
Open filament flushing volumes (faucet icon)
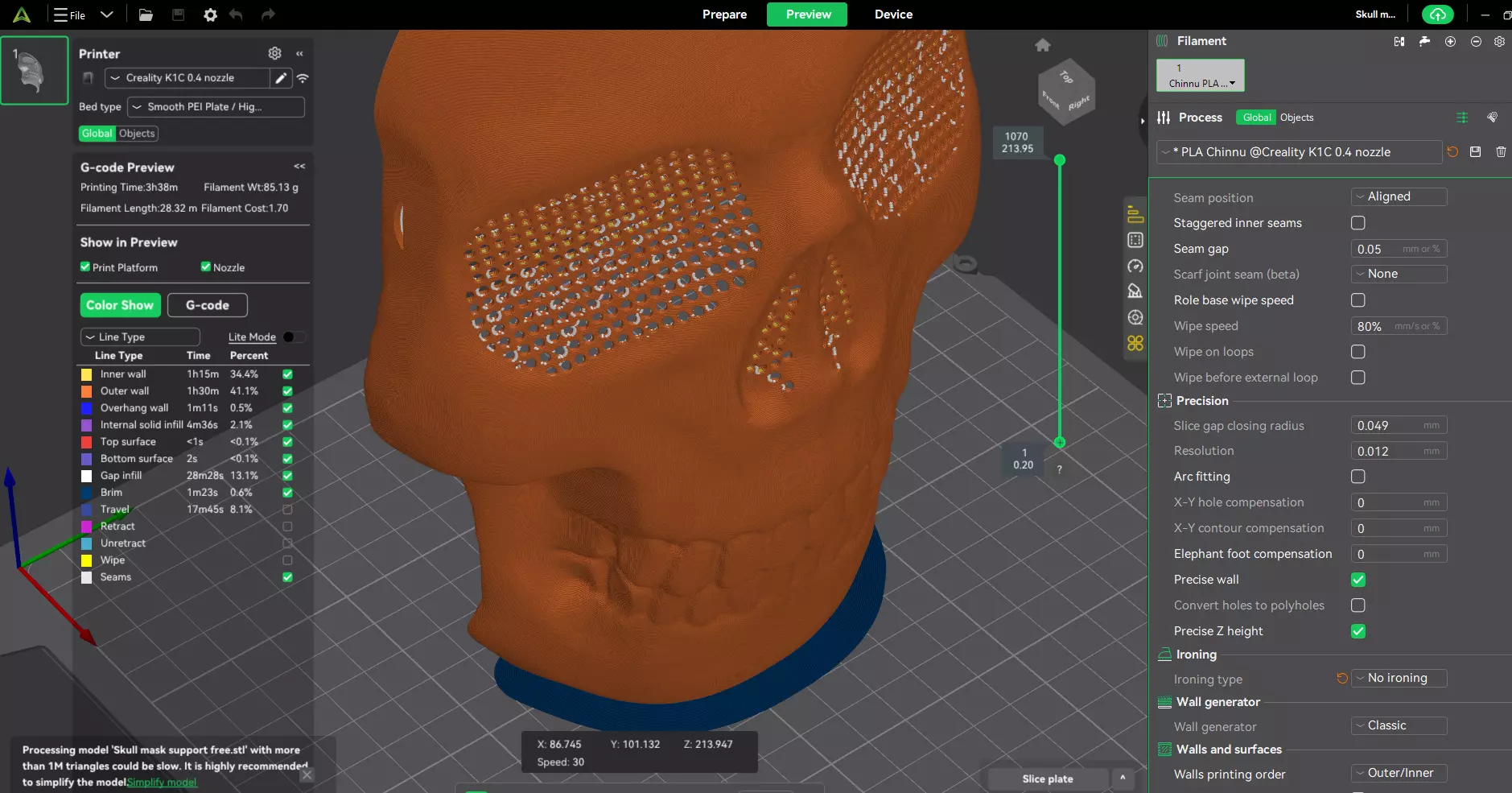tap(1424, 41)
